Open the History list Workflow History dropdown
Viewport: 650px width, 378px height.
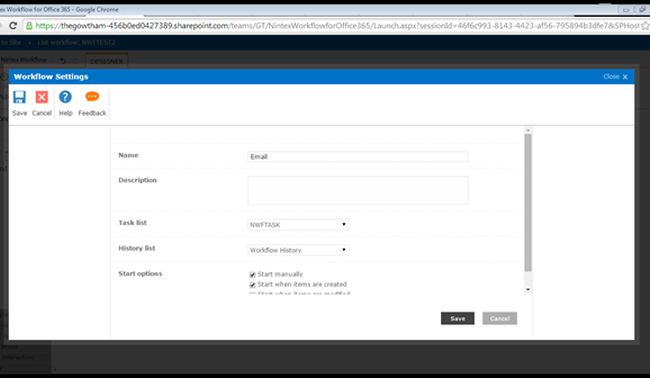pos(298,250)
